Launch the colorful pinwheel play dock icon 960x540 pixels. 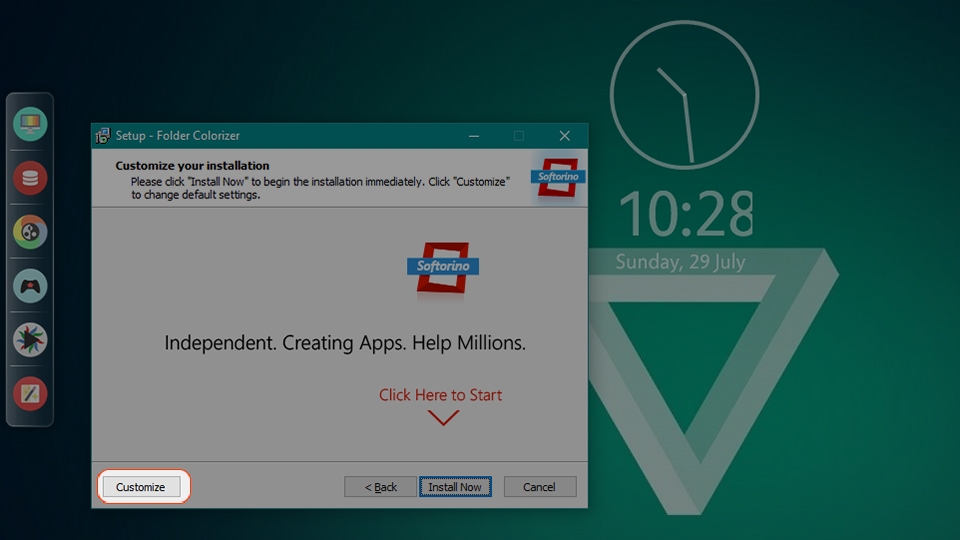point(30,340)
